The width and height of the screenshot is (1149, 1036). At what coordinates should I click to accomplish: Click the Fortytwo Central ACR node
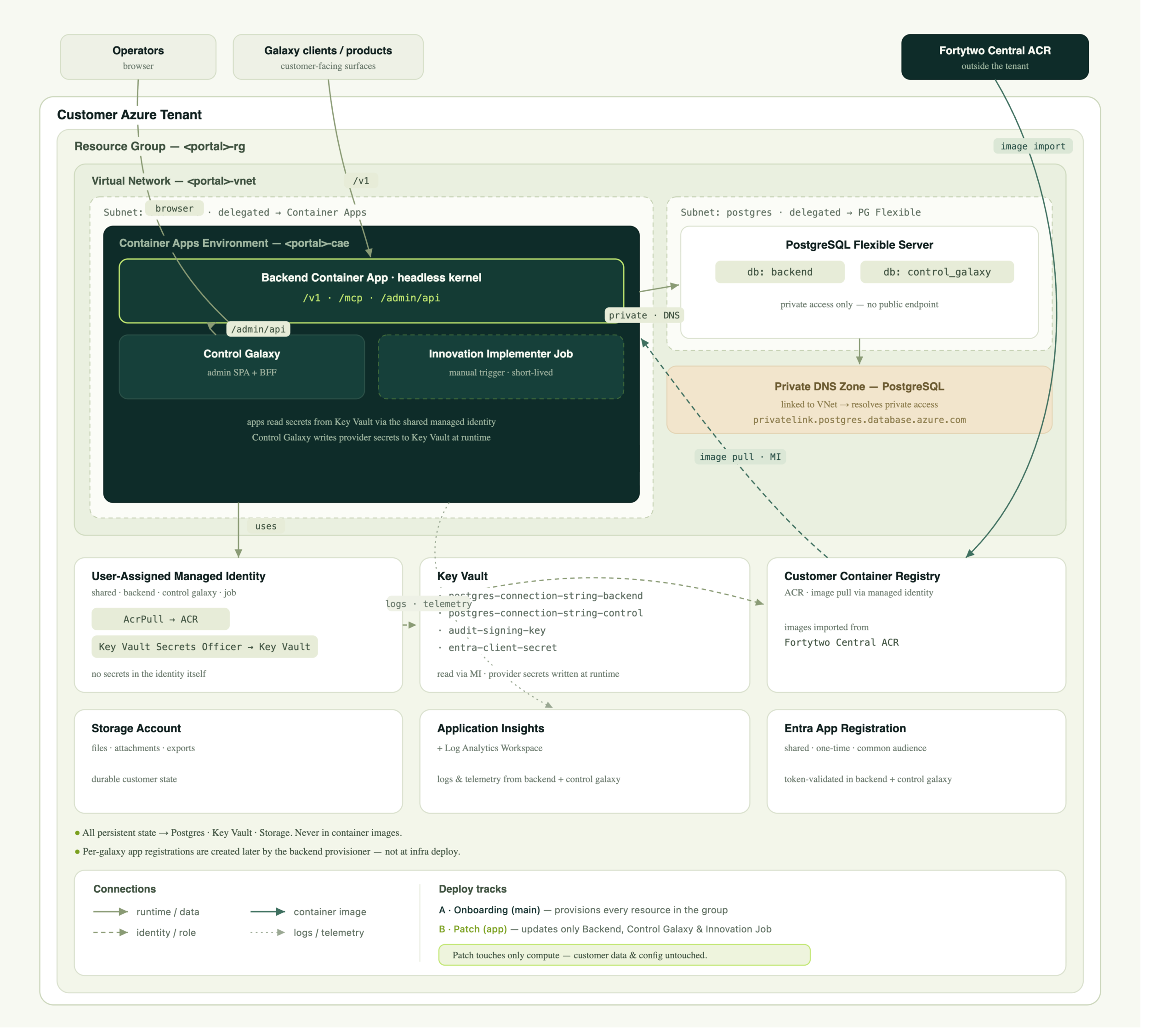tap(995, 57)
